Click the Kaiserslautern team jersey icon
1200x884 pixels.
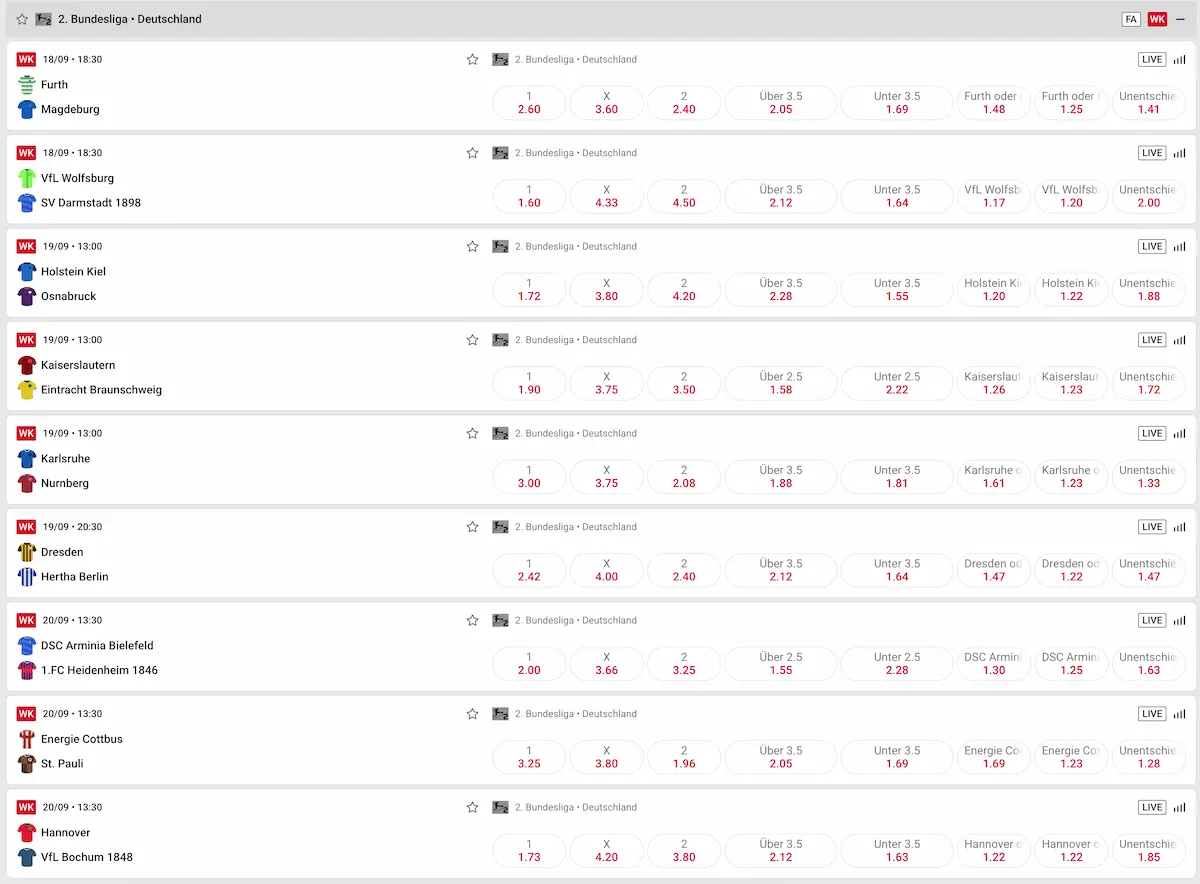(27, 365)
